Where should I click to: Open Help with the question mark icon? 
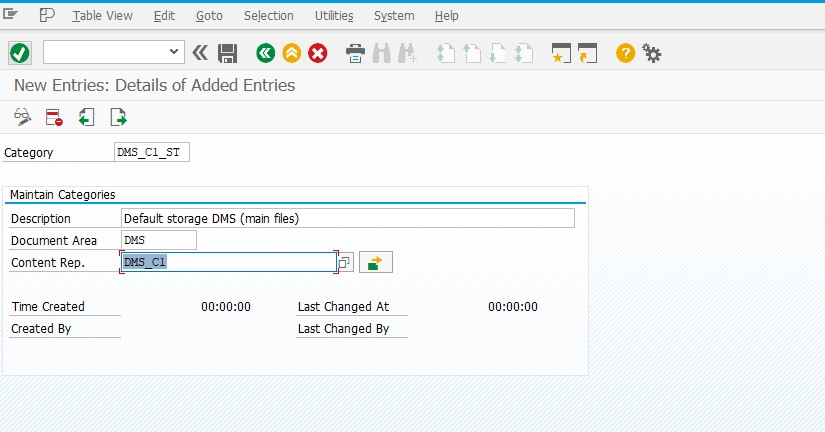(626, 53)
